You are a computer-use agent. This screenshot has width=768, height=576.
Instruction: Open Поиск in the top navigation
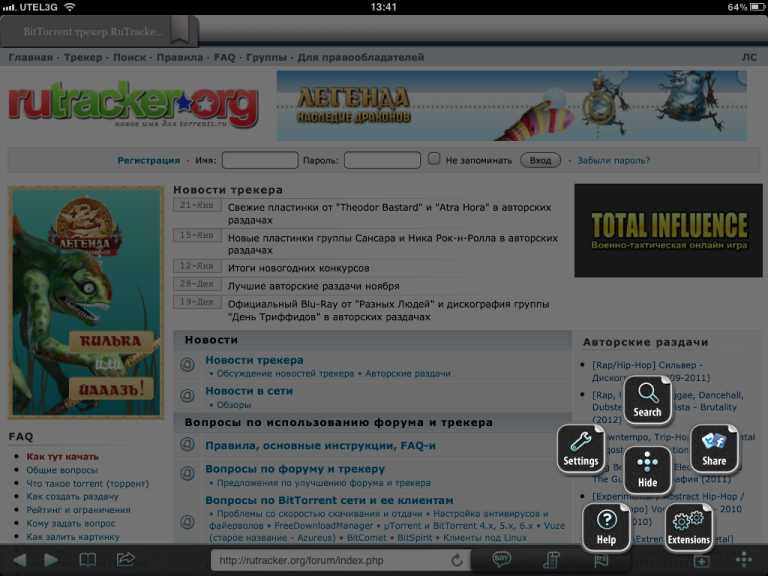tap(129, 57)
